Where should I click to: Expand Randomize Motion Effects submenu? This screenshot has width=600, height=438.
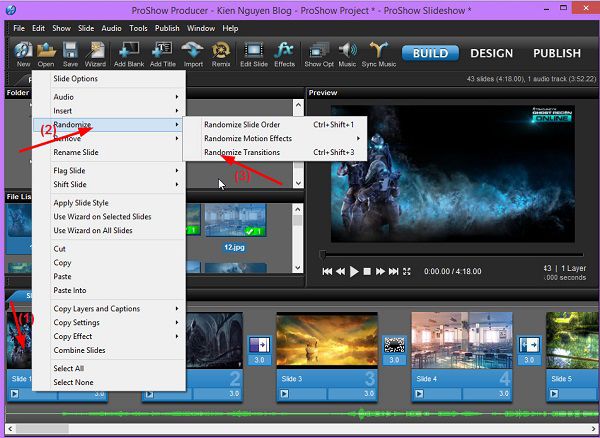(275, 138)
